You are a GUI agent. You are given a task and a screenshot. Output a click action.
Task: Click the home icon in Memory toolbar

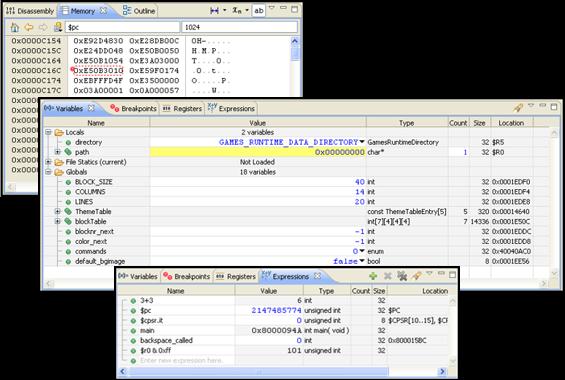point(15,27)
